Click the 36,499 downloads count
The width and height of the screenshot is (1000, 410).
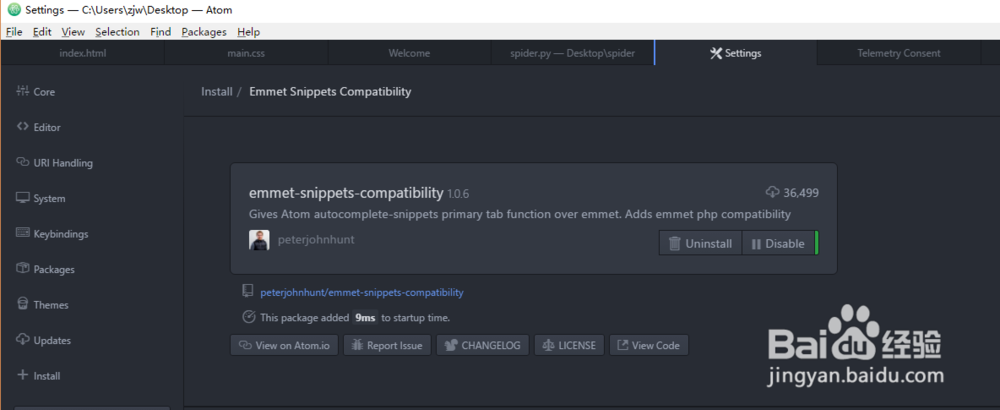tap(801, 193)
